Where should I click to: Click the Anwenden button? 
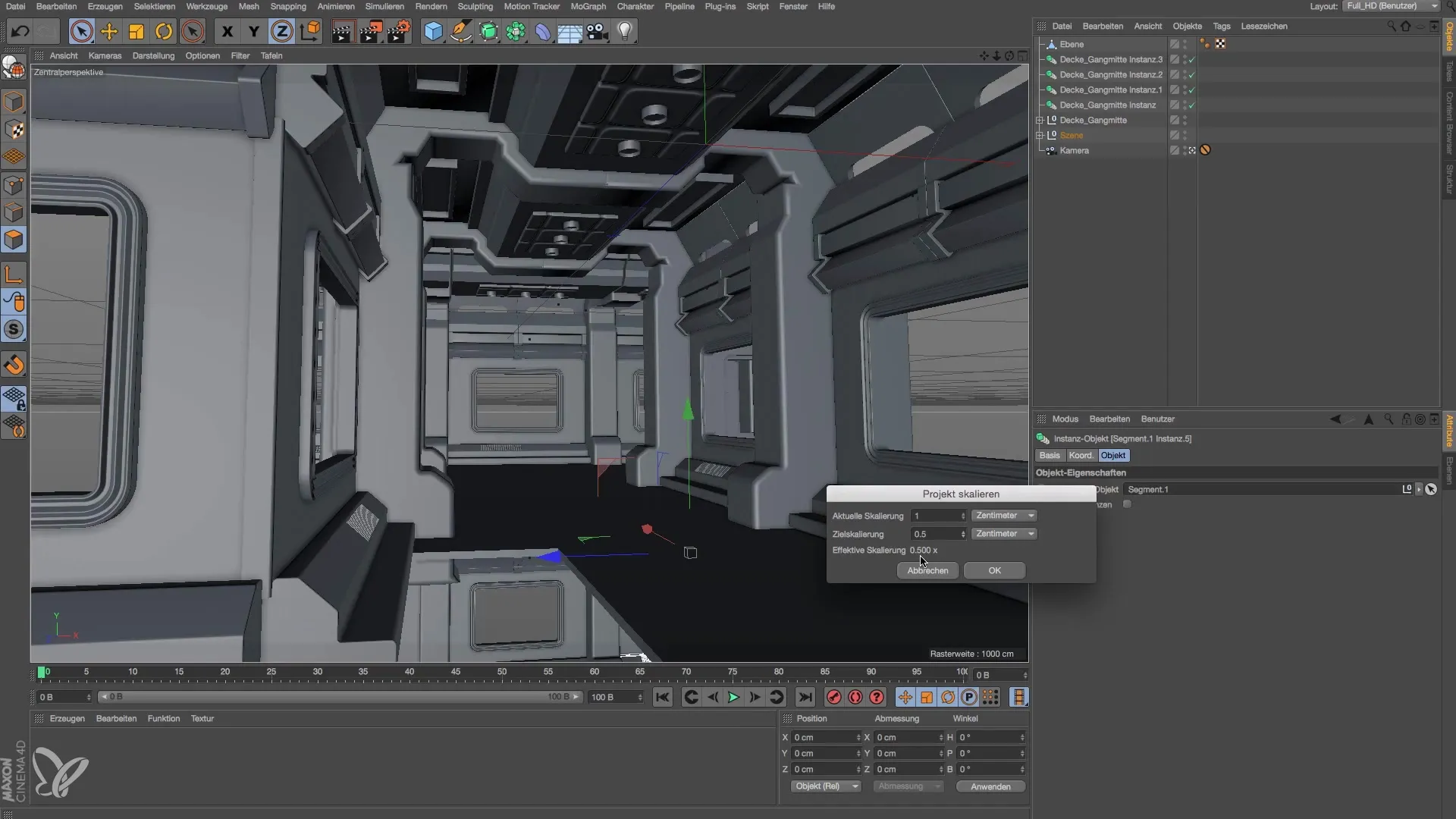click(x=990, y=786)
